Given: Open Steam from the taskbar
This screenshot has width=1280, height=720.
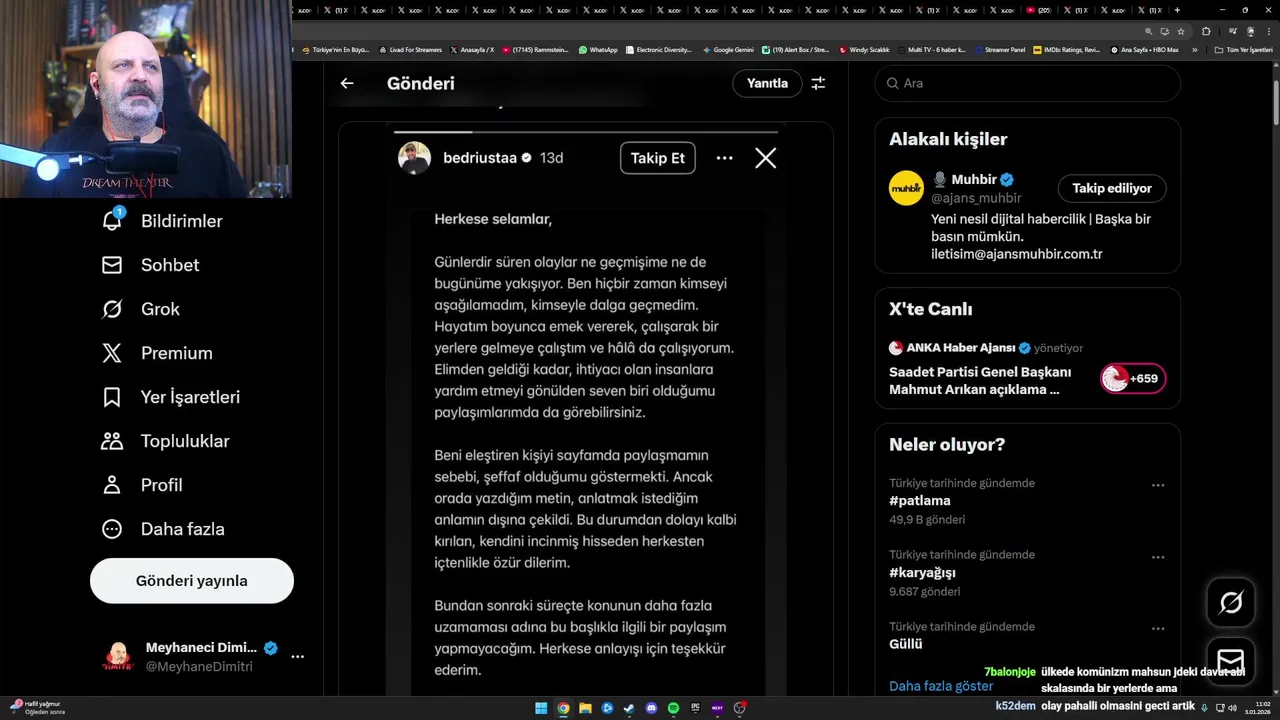Looking at the screenshot, I should [629, 708].
